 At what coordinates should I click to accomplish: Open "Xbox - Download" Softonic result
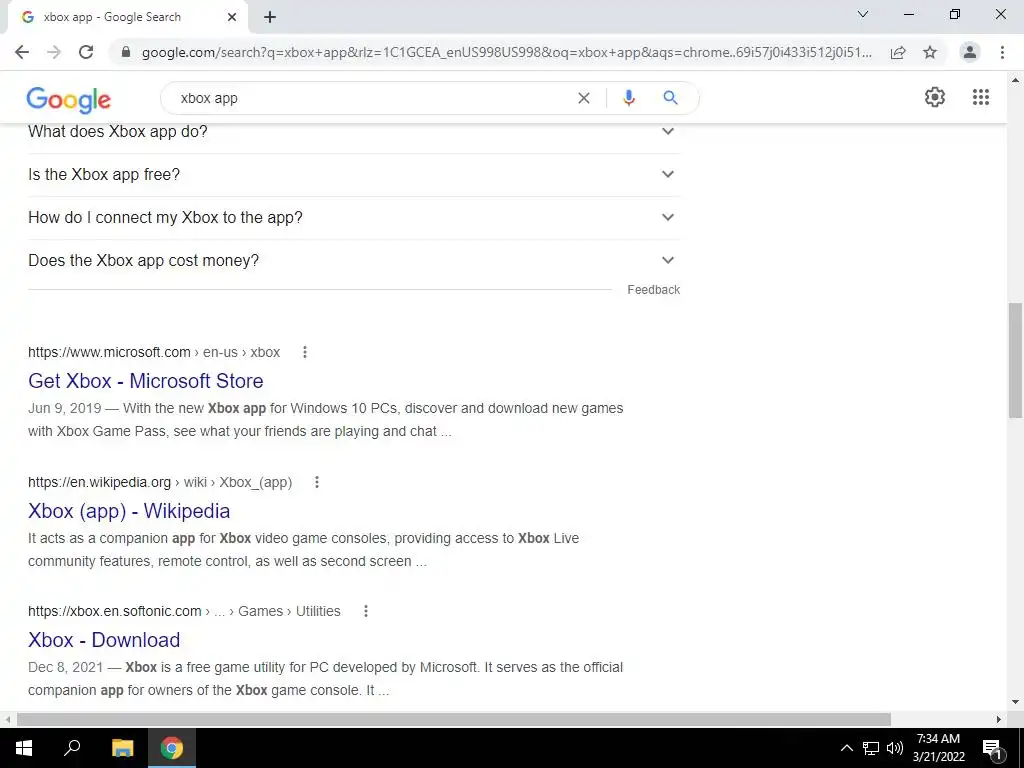[x=104, y=640]
